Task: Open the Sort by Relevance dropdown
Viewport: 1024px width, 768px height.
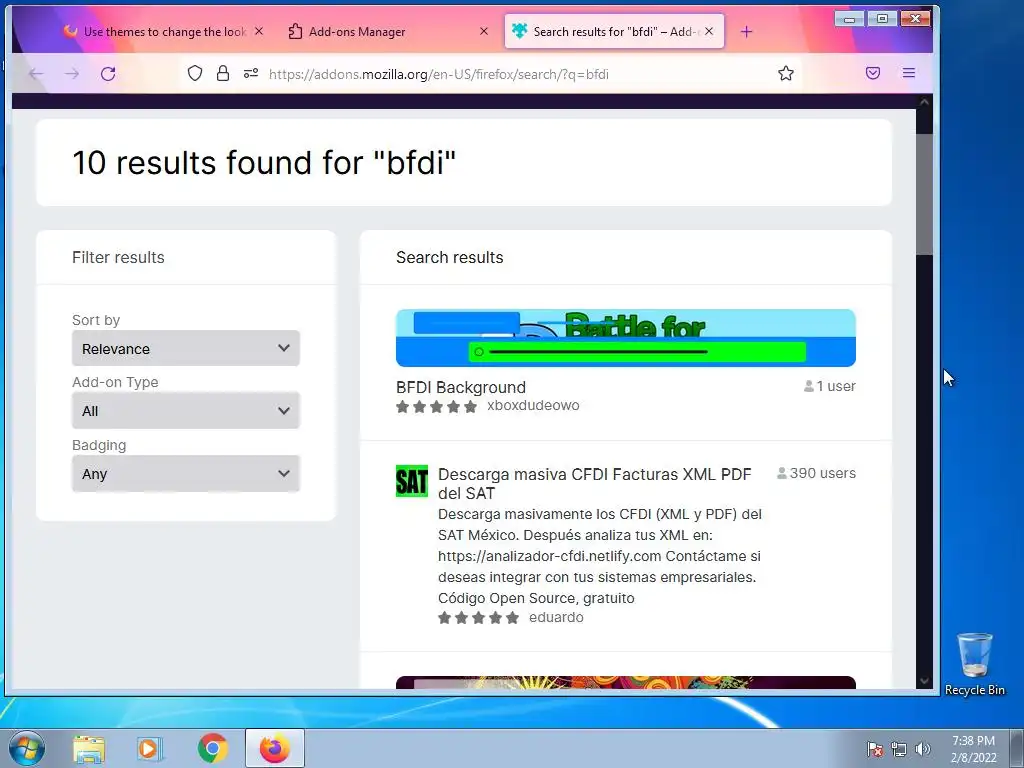Action: (x=185, y=348)
